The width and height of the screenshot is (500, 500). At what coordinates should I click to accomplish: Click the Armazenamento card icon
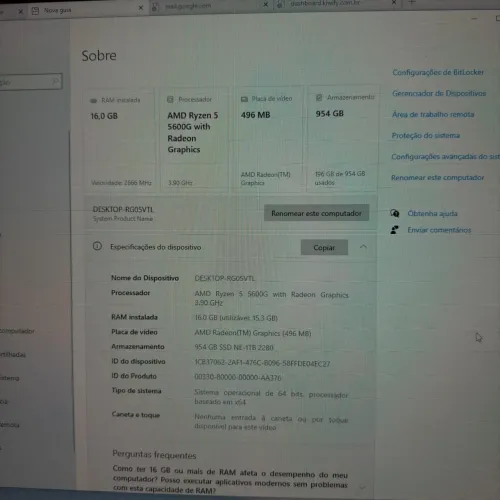pyautogui.click(x=319, y=97)
